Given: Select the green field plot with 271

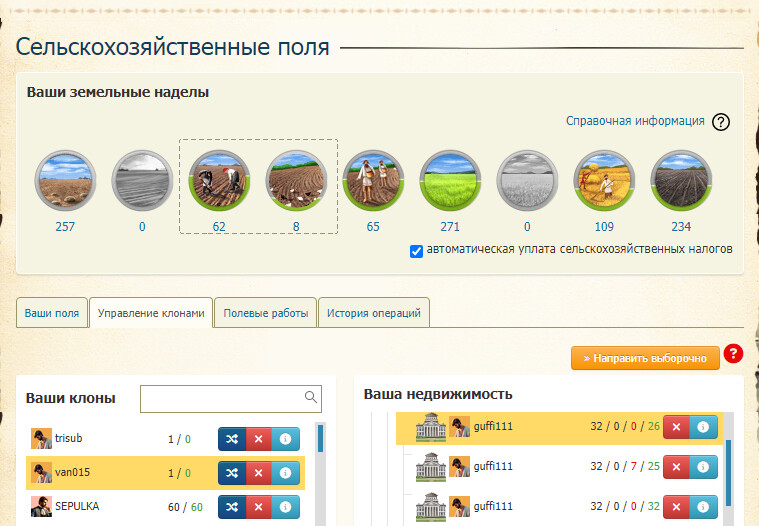Looking at the screenshot, I should tap(450, 181).
